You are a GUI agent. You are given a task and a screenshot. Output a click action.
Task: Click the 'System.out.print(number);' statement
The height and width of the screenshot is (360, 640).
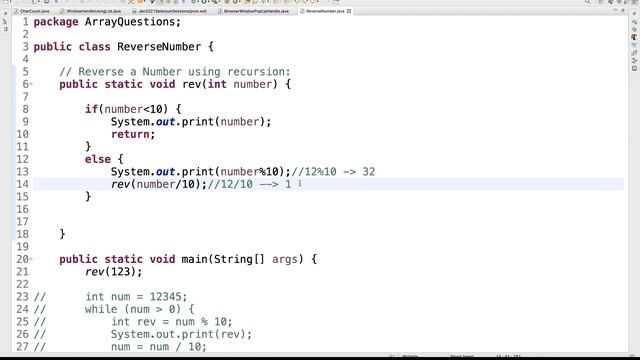tap(191, 122)
